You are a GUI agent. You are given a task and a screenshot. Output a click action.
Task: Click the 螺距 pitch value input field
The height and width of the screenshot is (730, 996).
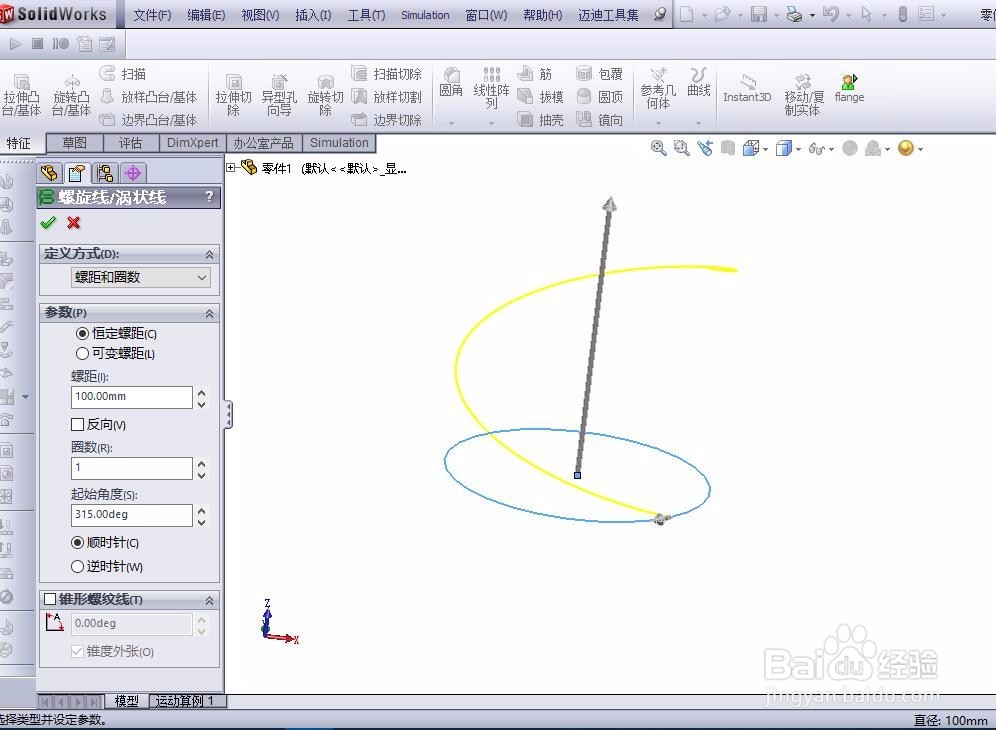[x=130, y=397]
